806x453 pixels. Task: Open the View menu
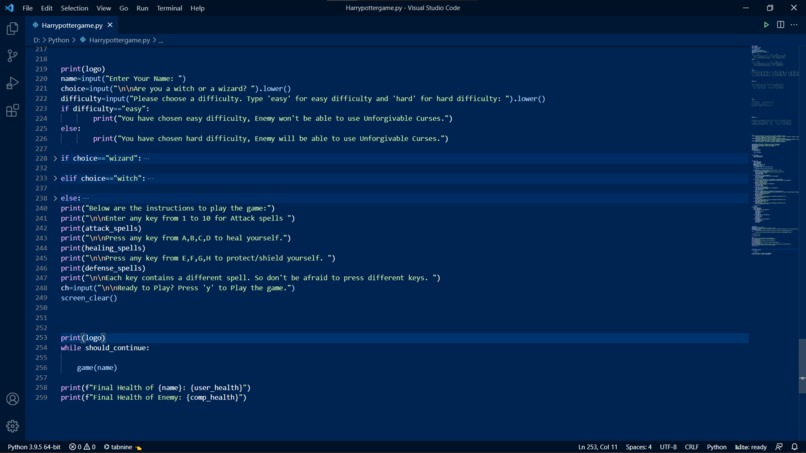(103, 8)
